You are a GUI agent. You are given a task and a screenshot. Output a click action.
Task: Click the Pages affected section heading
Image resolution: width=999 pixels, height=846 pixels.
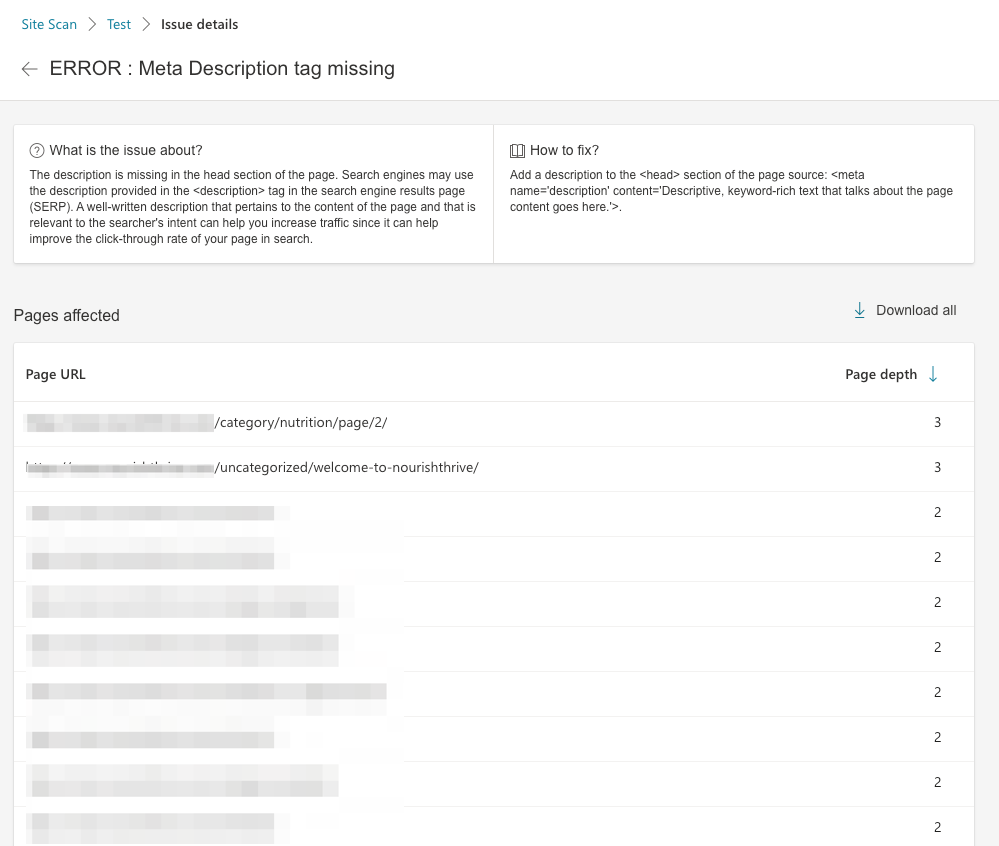[x=66, y=315]
